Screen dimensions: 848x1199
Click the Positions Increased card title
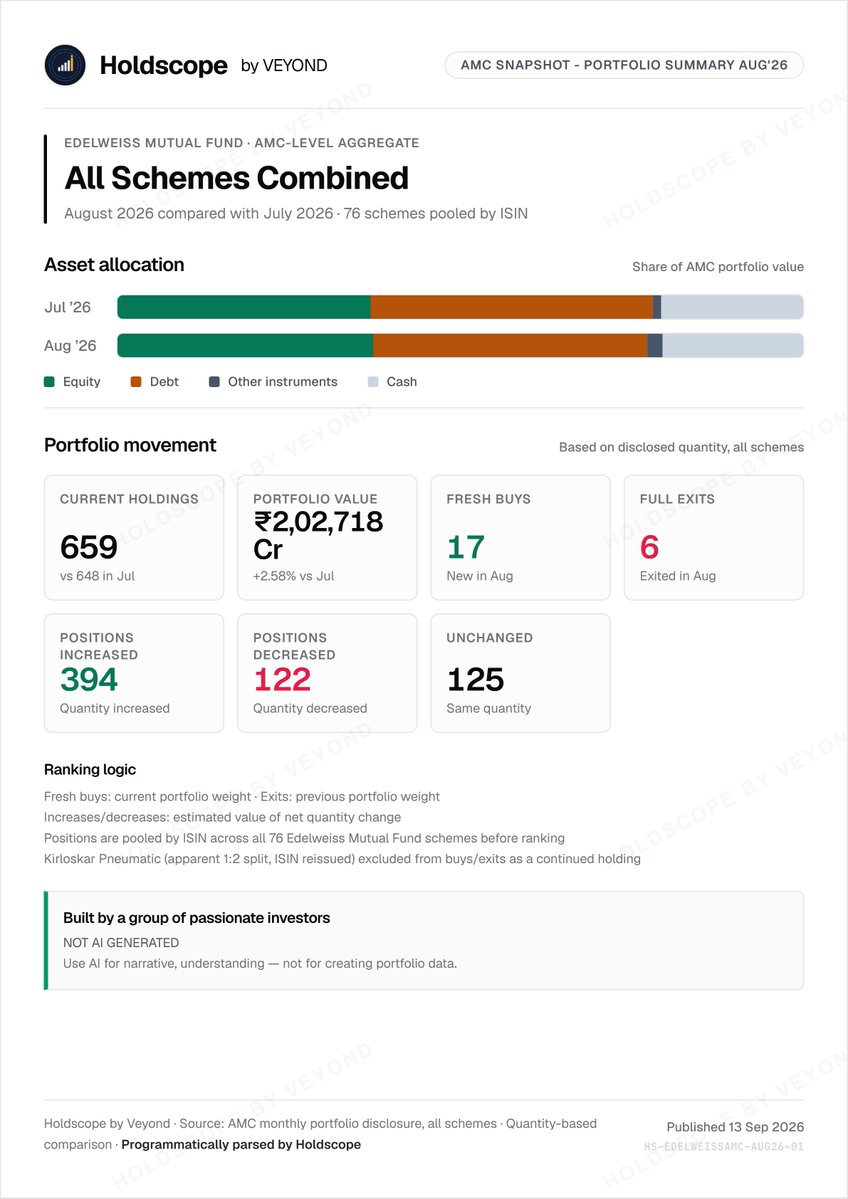[99, 646]
